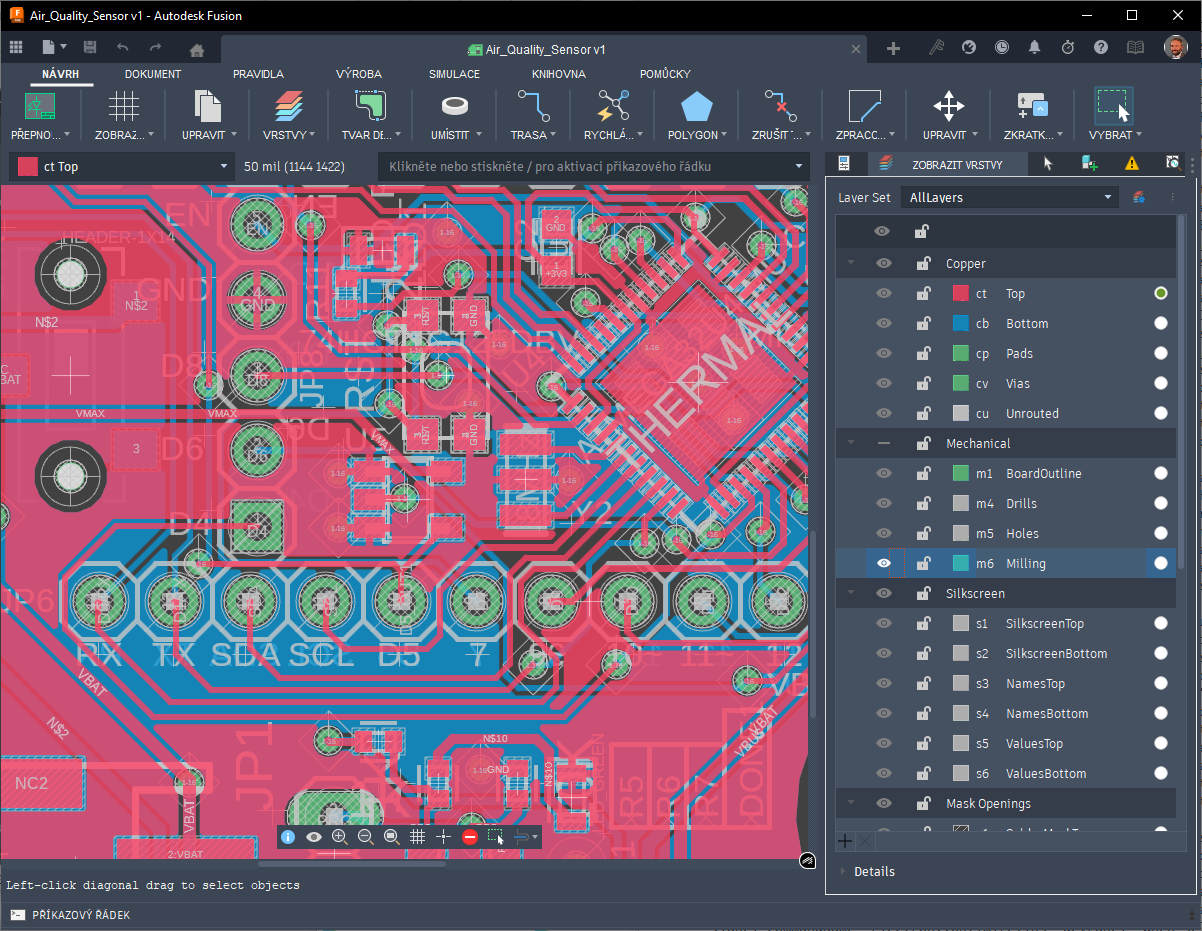Click the grid icon in the ribbon
Image resolution: width=1202 pixels, height=931 pixels.
(124, 106)
